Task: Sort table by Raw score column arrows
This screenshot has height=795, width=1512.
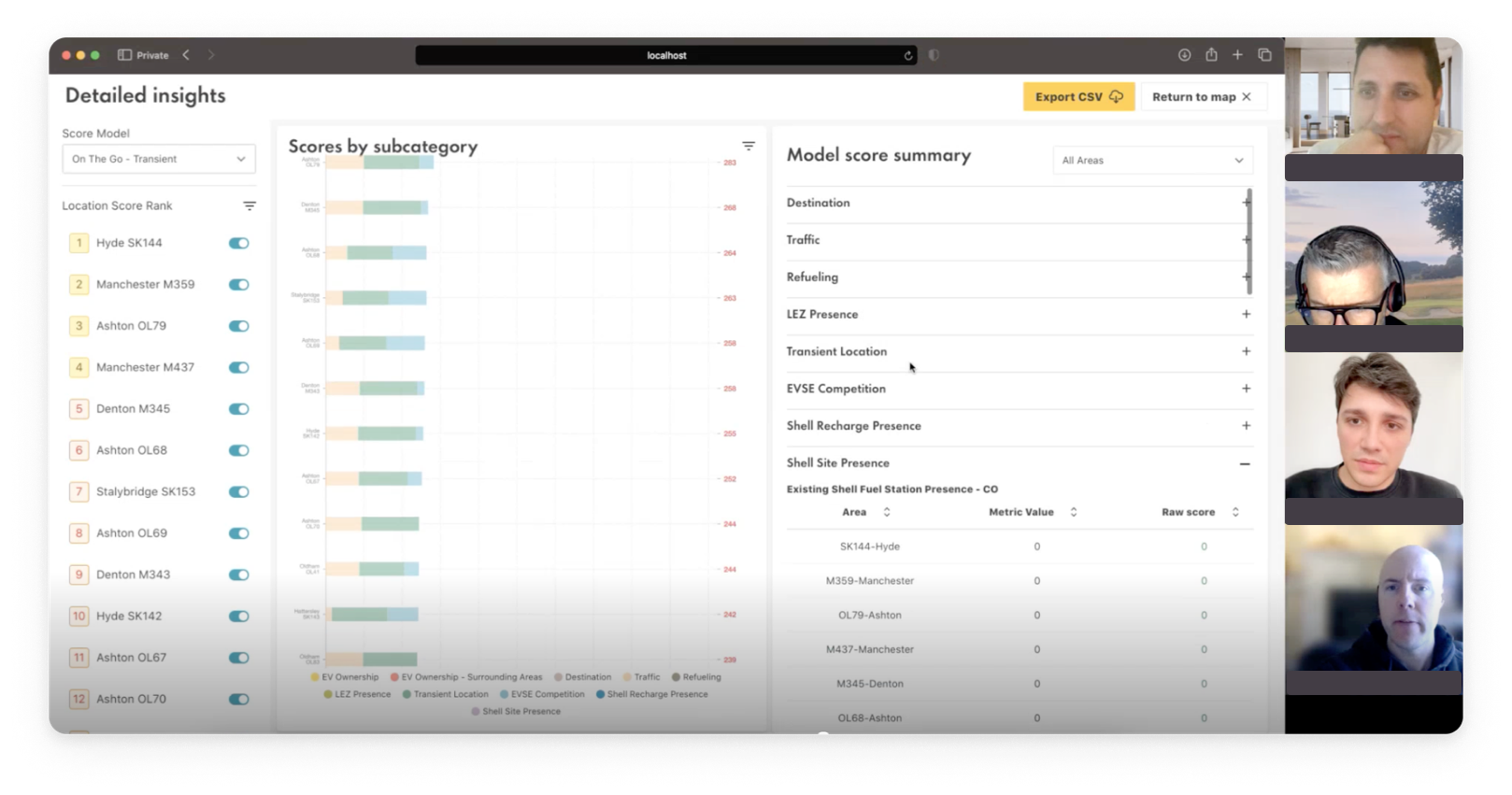Action: click(x=1235, y=512)
